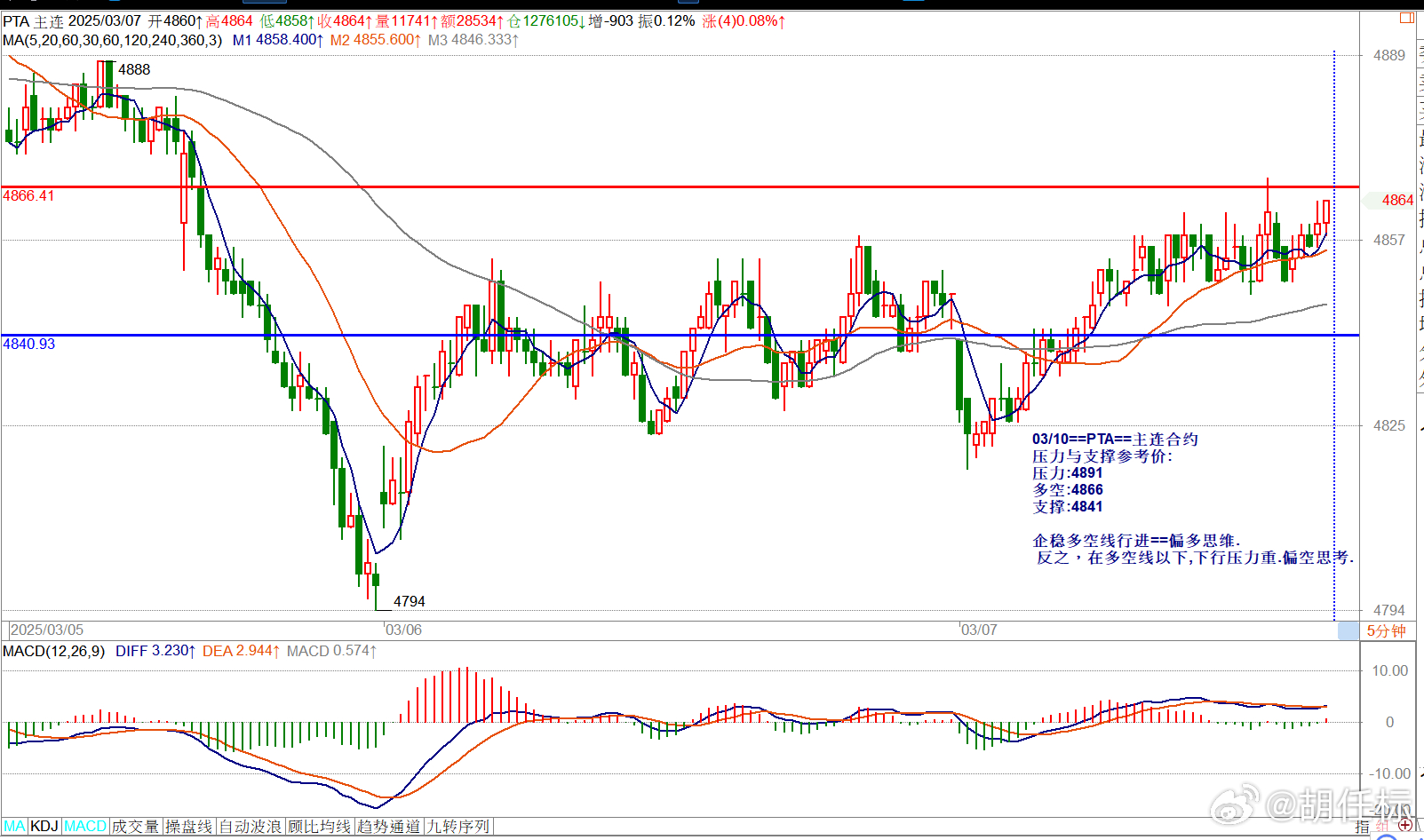
Task: Open the 成交量 volume indicator tab
Action: (x=135, y=827)
